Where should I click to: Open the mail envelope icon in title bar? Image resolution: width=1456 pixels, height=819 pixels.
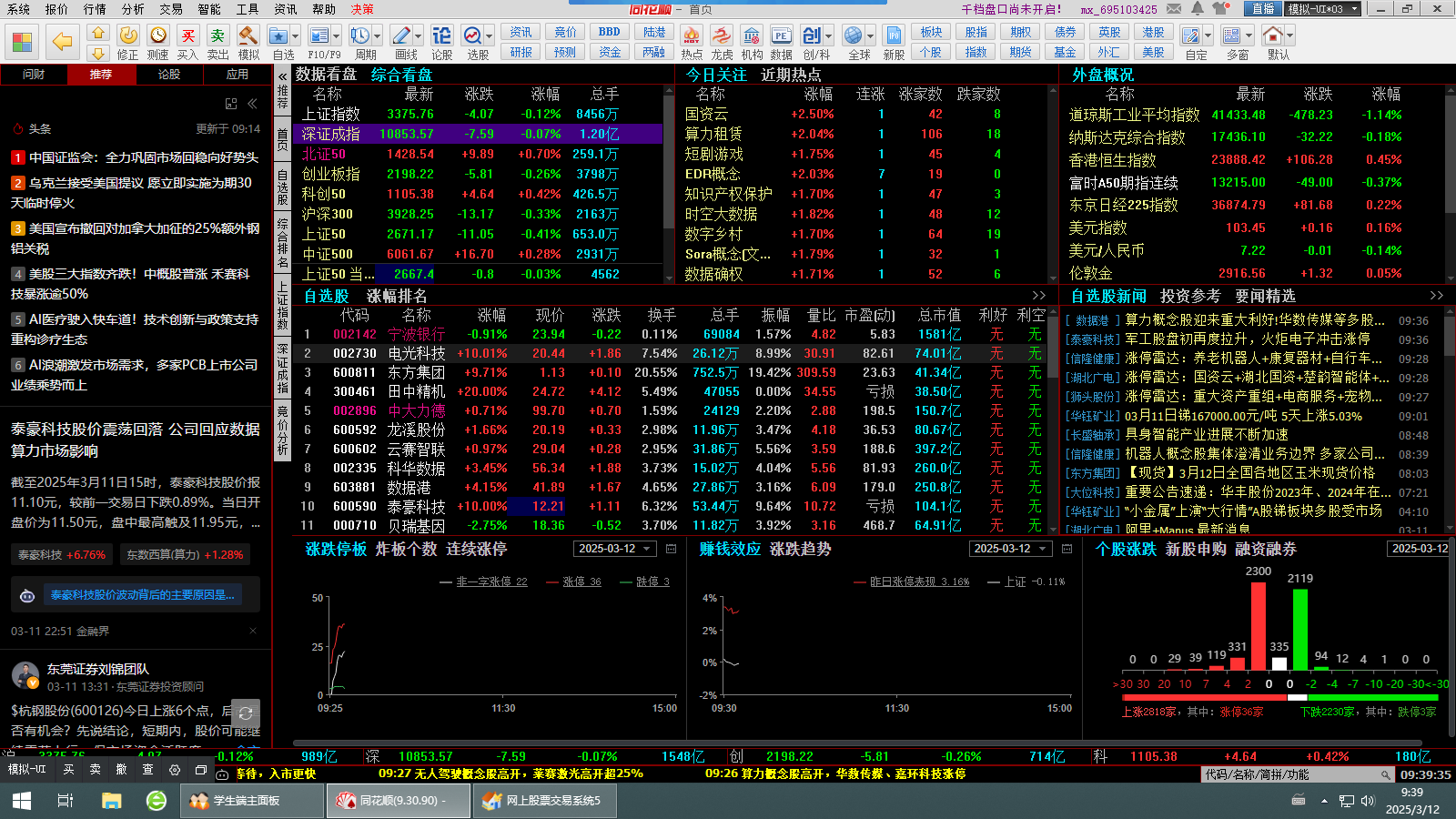point(1175,9)
